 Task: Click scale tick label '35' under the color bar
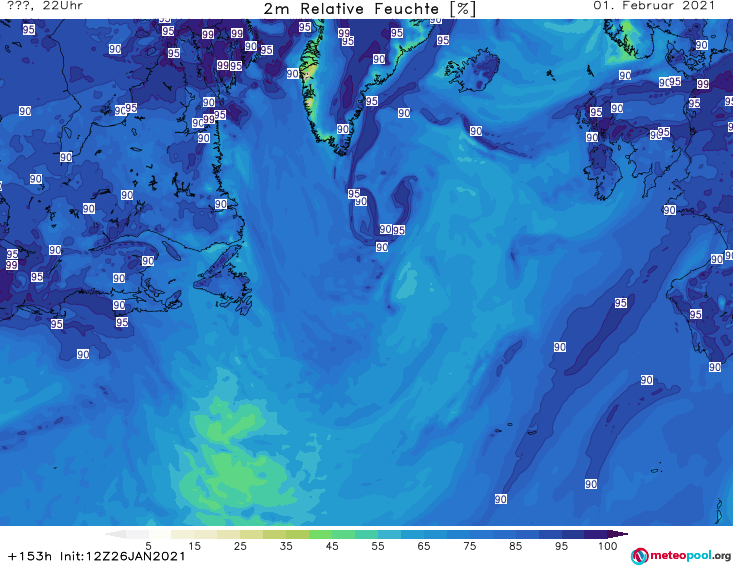coord(286,546)
